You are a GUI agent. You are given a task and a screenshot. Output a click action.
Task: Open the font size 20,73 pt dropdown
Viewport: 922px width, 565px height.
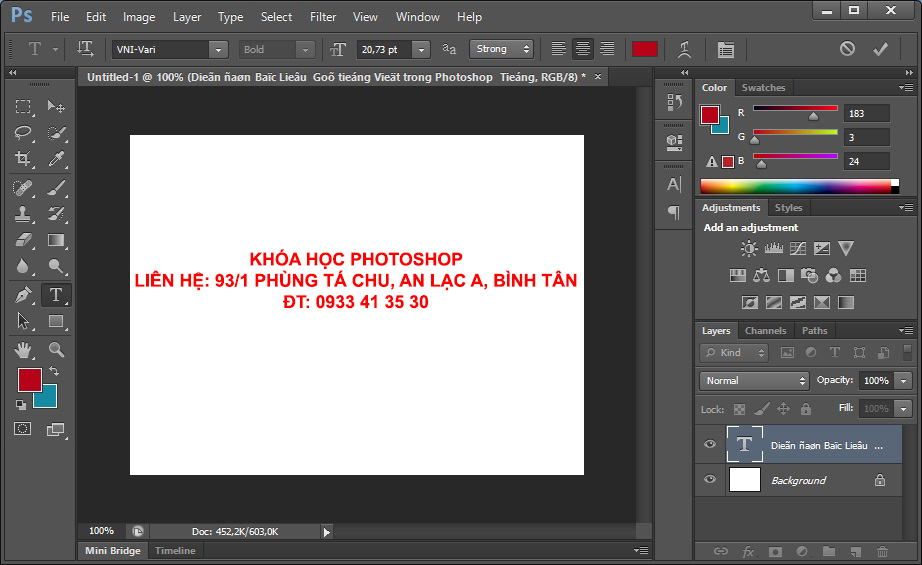click(x=421, y=49)
